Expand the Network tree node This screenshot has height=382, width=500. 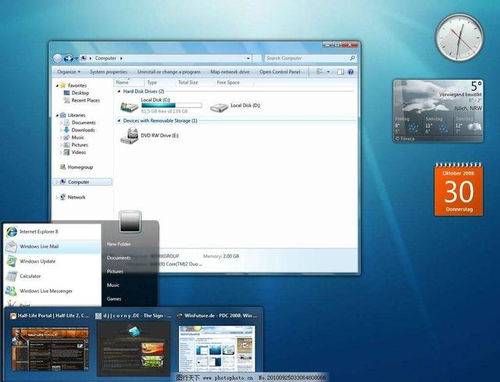(57, 197)
